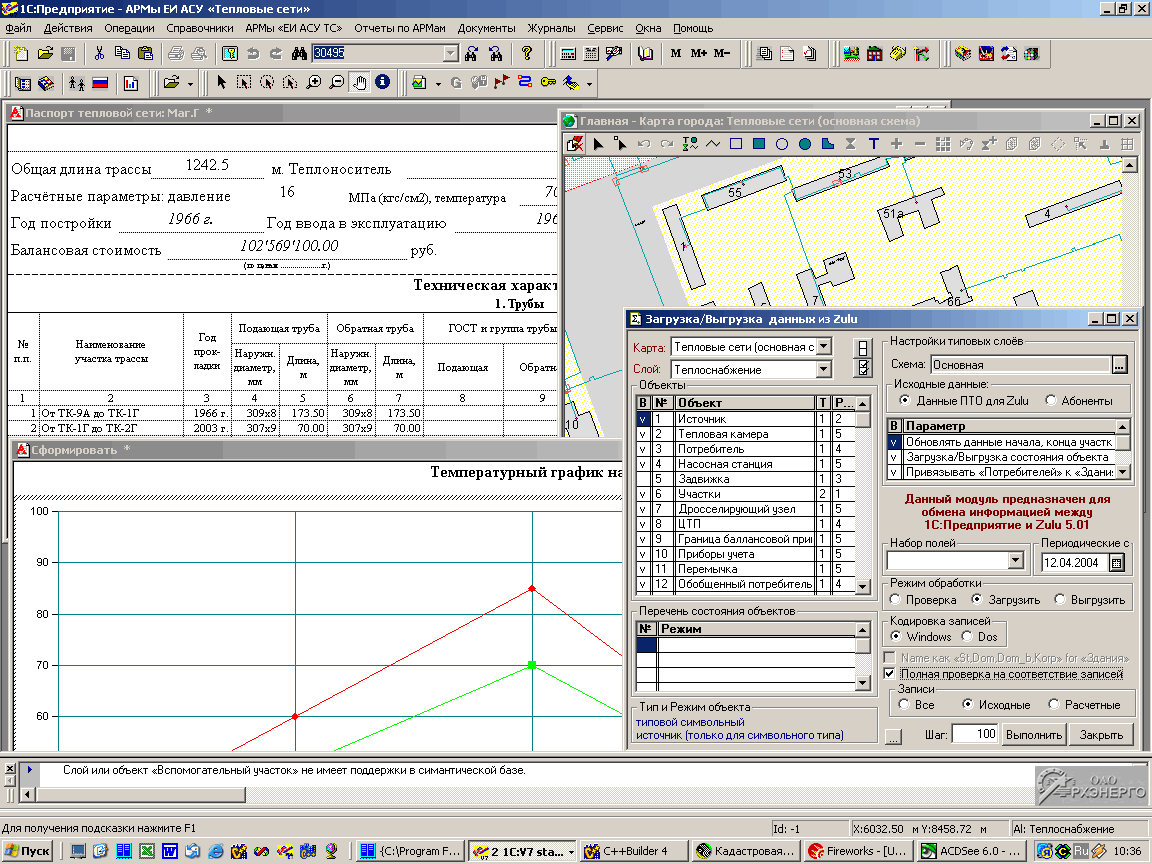1152x864 pixels.
Task: Choose the Абоненты source data option
Action: (x=1050, y=401)
